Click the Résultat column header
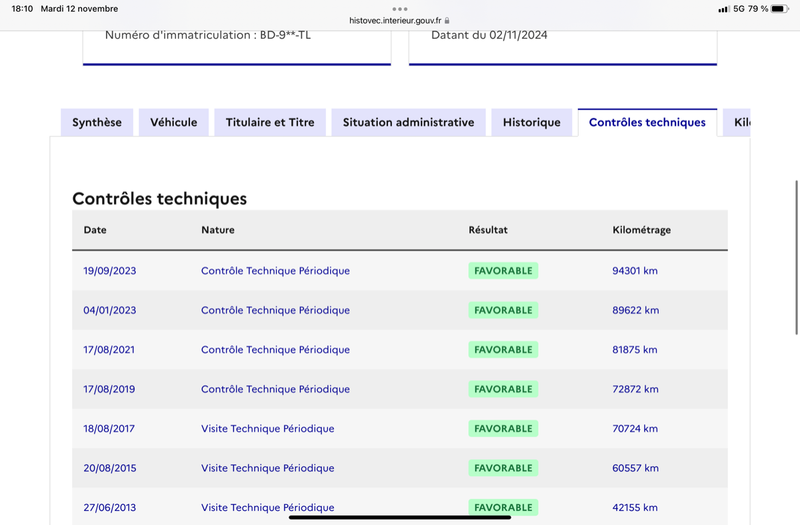This screenshot has height=525, width=800. (x=488, y=230)
